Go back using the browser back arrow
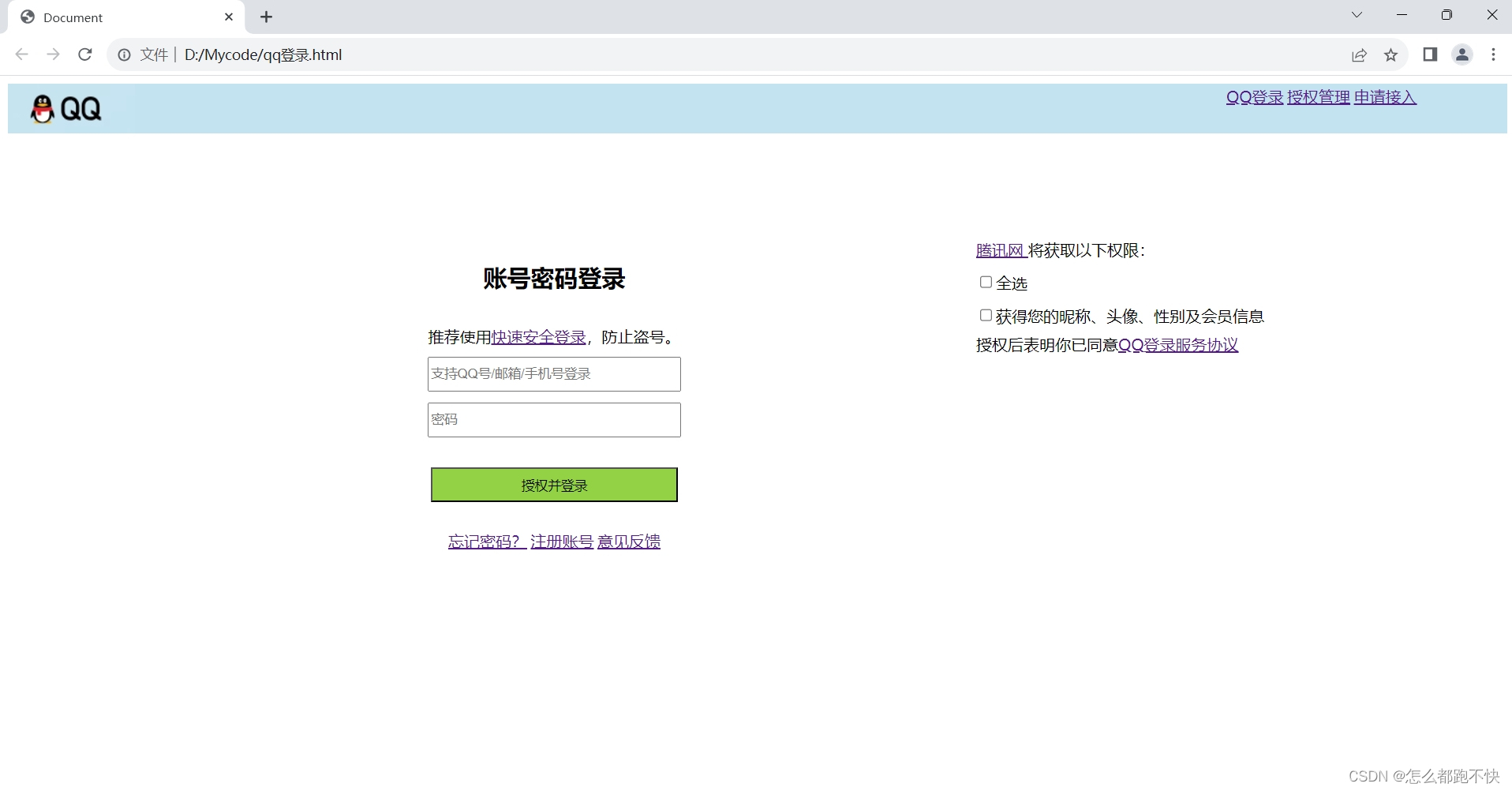Viewport: 1512px width, 791px height. [22, 54]
